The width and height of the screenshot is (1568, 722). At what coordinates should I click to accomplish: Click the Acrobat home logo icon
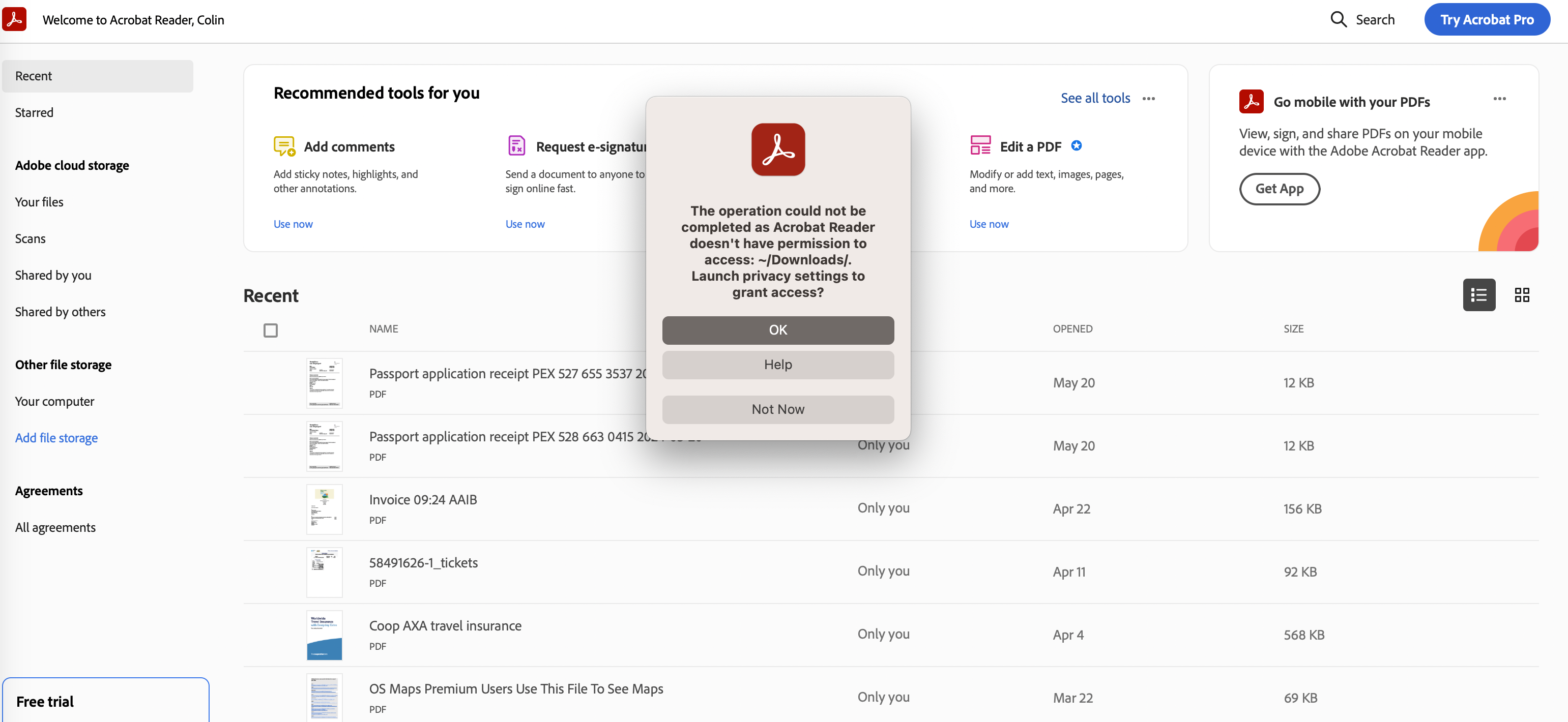pyautogui.click(x=15, y=19)
